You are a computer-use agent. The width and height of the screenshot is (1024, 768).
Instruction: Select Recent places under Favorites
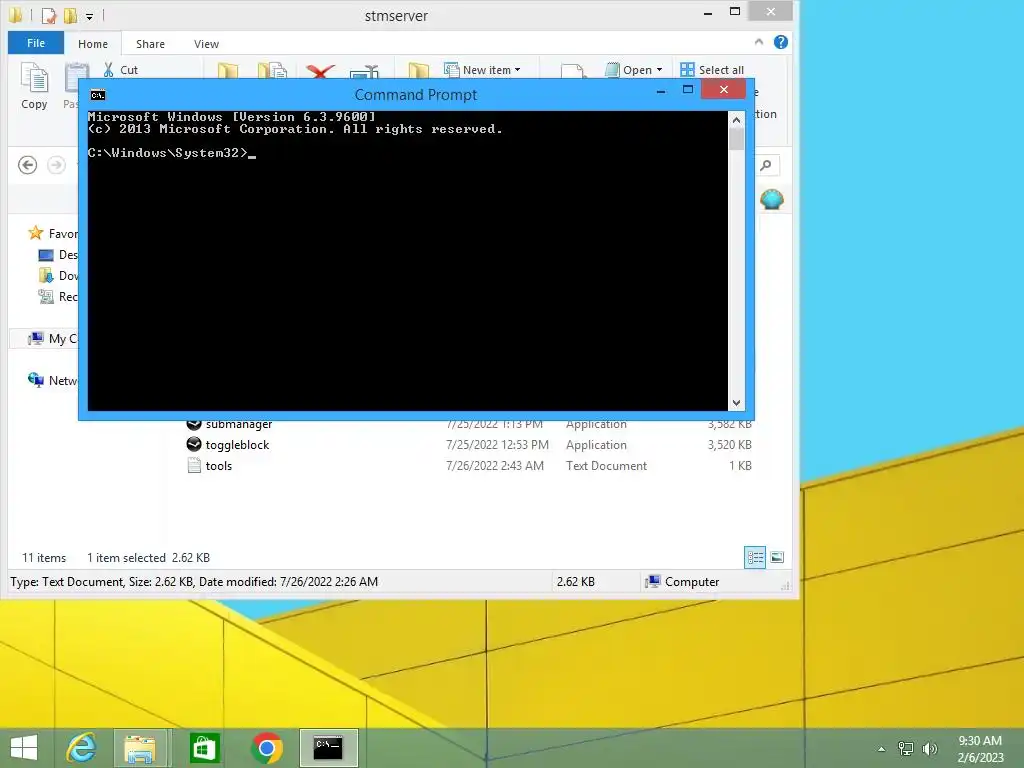pyautogui.click(x=58, y=296)
